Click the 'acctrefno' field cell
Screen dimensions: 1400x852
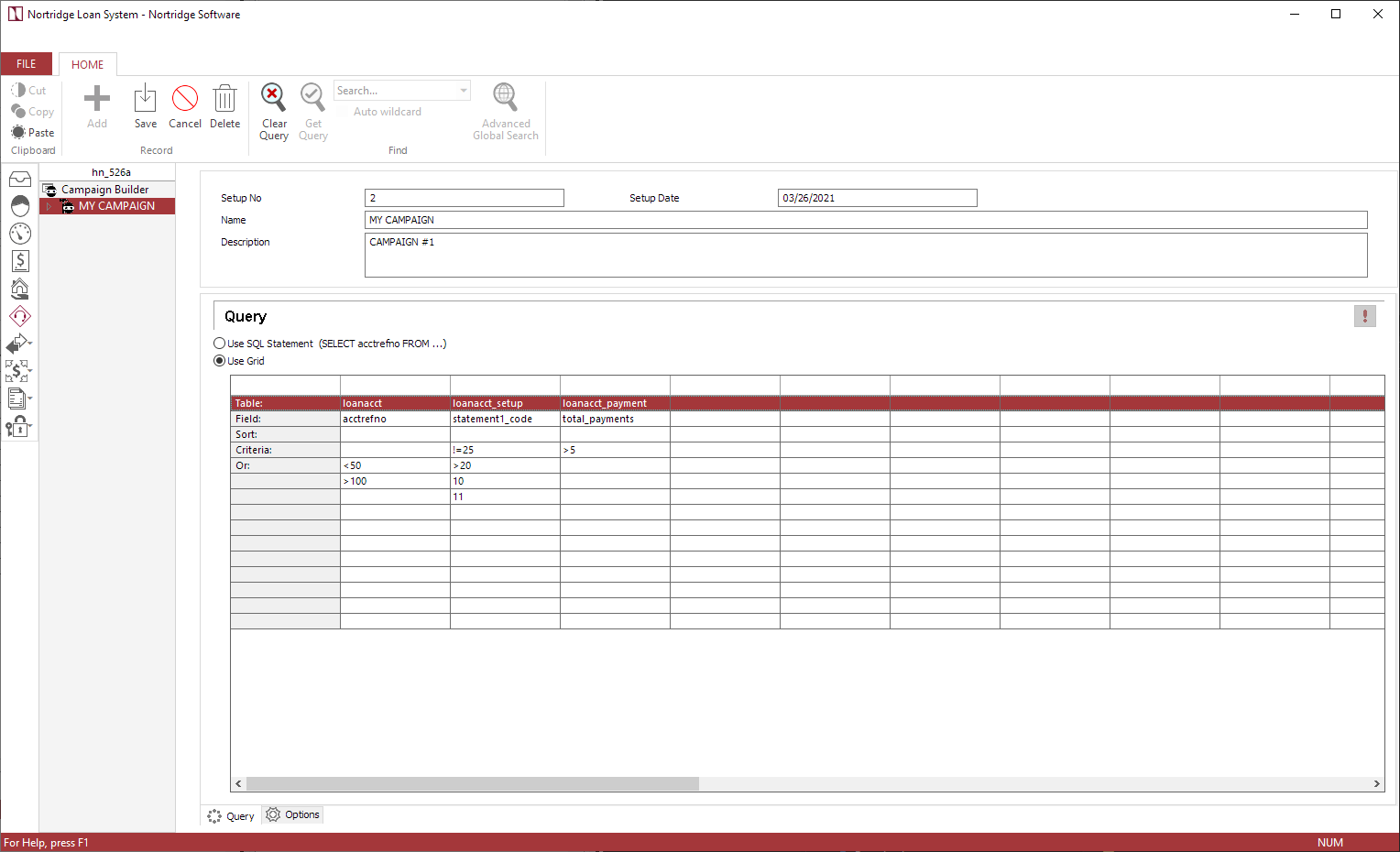pyautogui.click(x=395, y=419)
